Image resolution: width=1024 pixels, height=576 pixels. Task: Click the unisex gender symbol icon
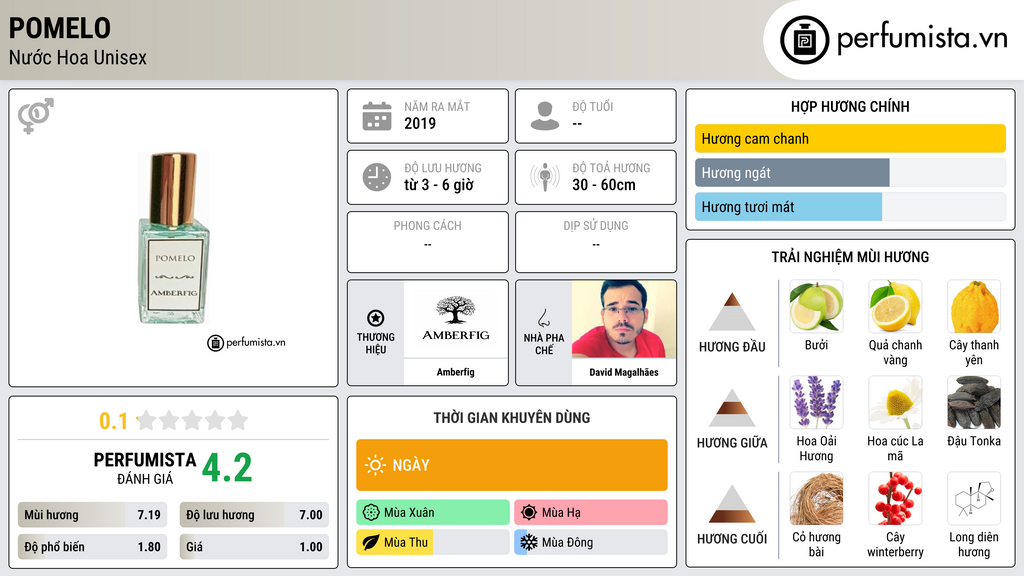coord(35,116)
